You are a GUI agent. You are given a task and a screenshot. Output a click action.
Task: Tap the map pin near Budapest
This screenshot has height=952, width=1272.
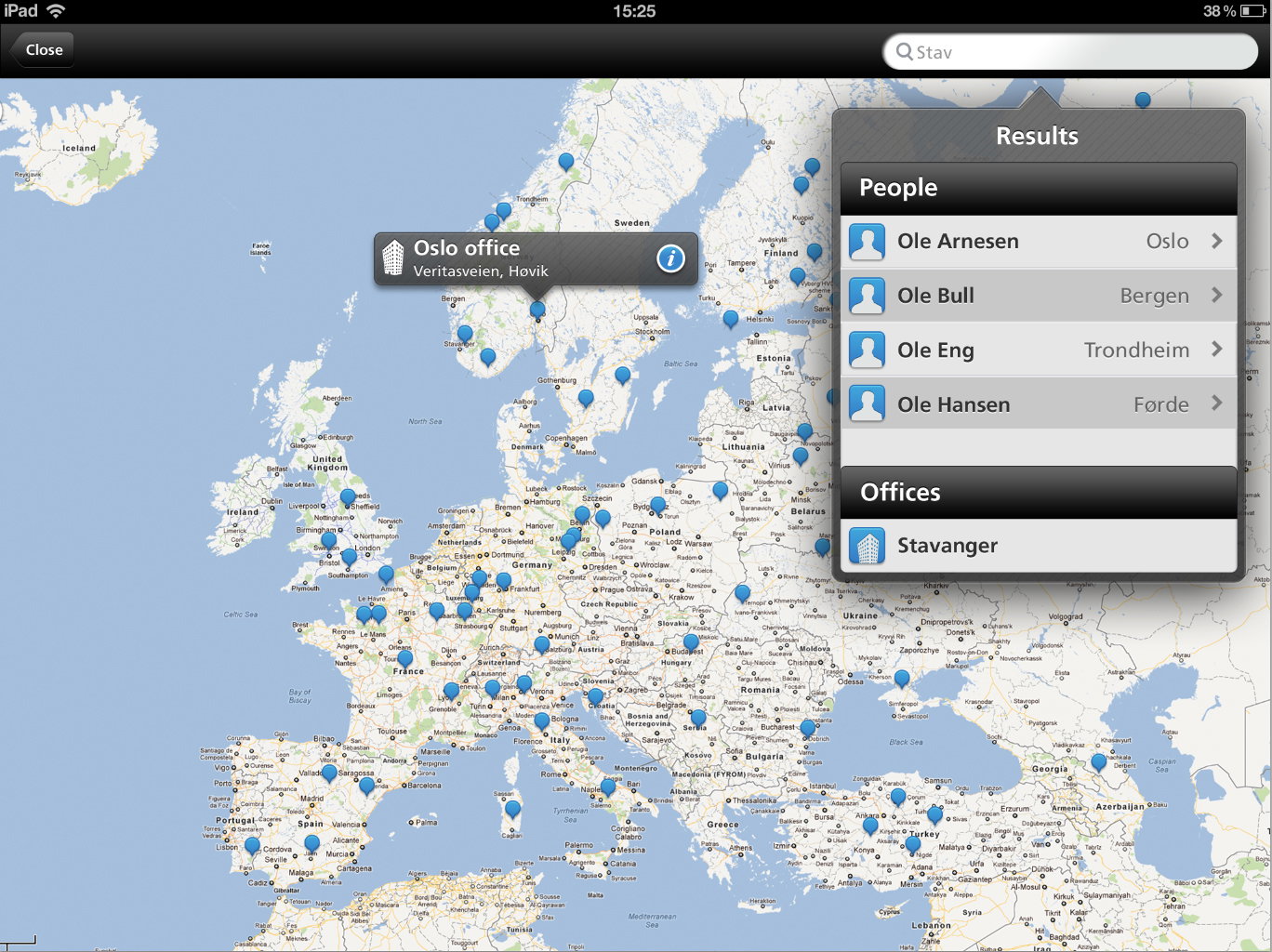(691, 642)
